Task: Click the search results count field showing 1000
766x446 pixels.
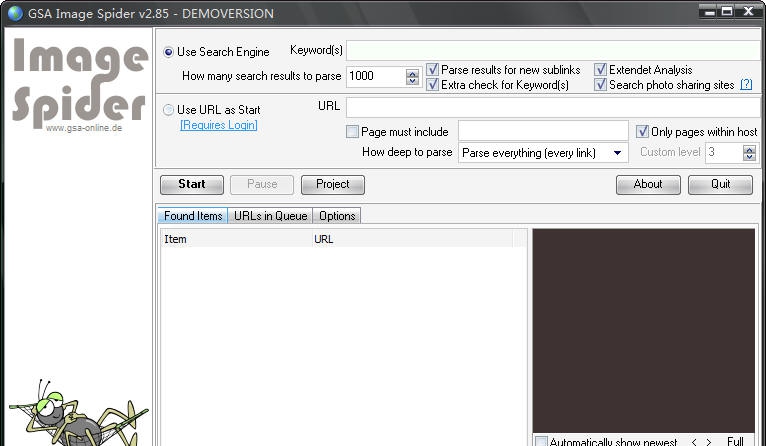Action: (x=376, y=76)
